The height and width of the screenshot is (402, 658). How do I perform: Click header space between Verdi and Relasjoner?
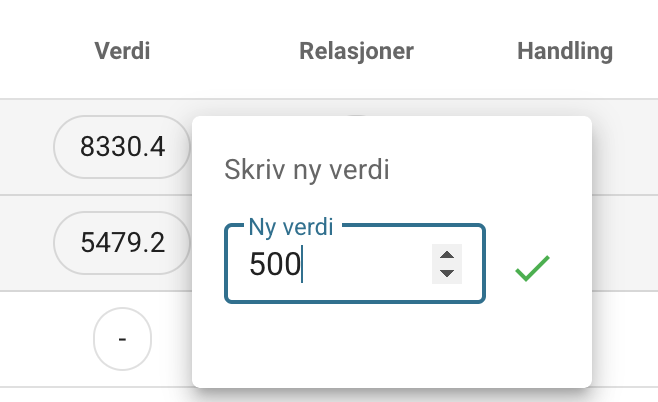225,51
